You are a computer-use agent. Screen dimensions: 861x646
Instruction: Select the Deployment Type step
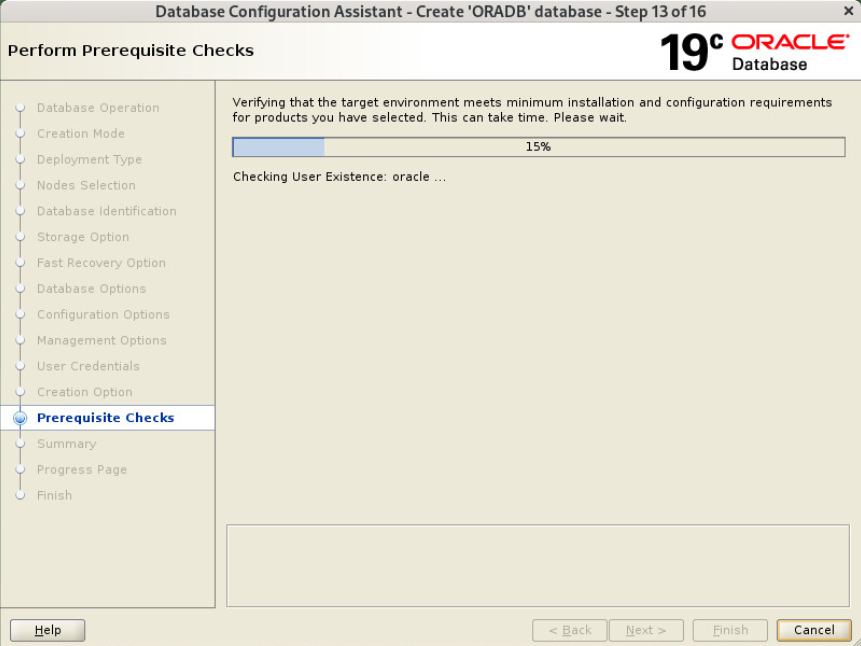(90, 159)
